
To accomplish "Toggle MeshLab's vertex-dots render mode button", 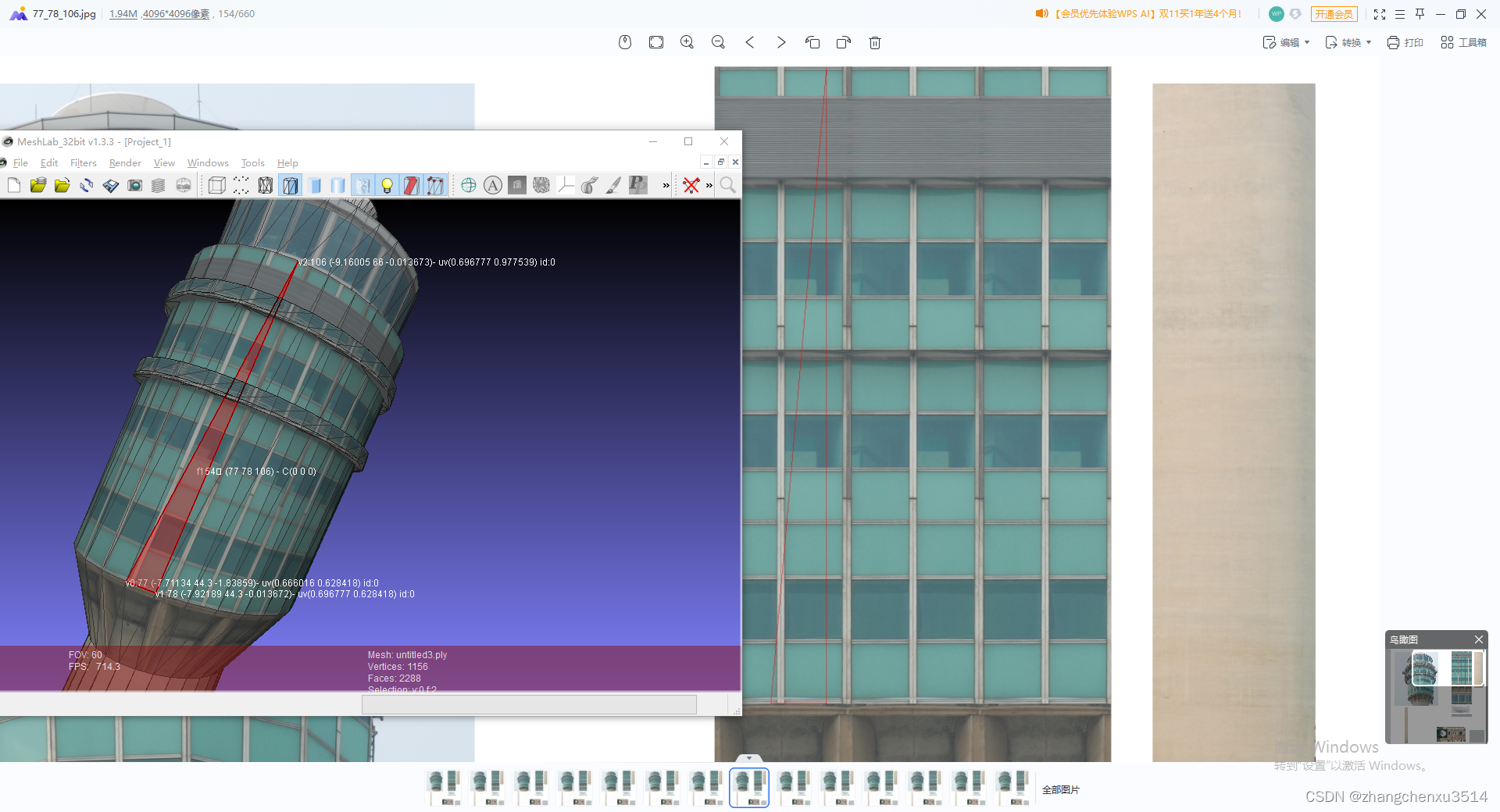I will (x=435, y=185).
